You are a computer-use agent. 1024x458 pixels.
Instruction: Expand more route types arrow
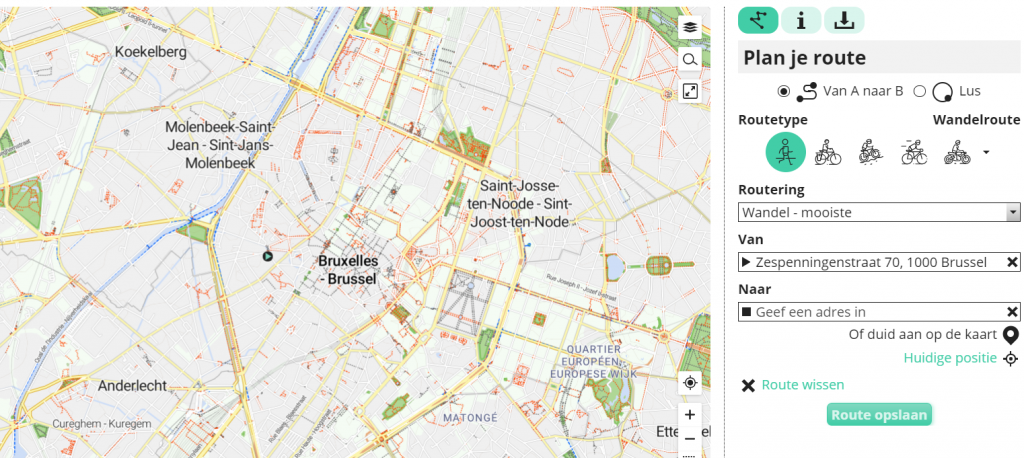(987, 153)
